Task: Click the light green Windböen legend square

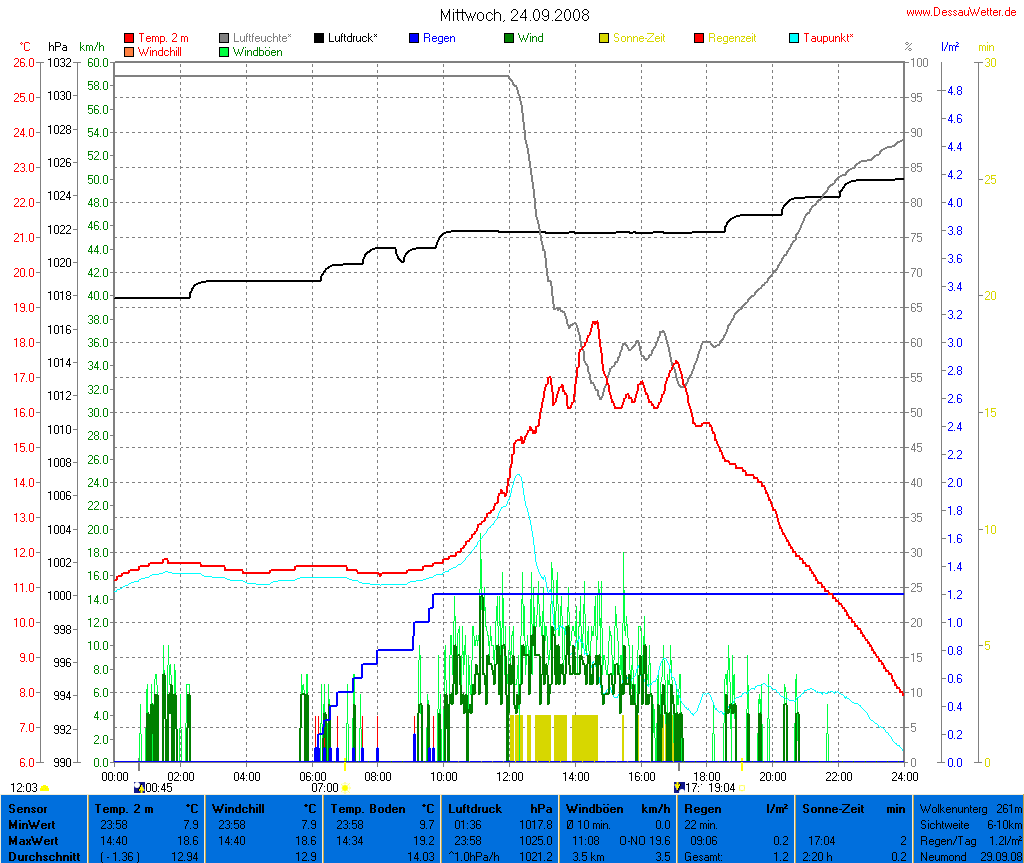Action: click(225, 51)
